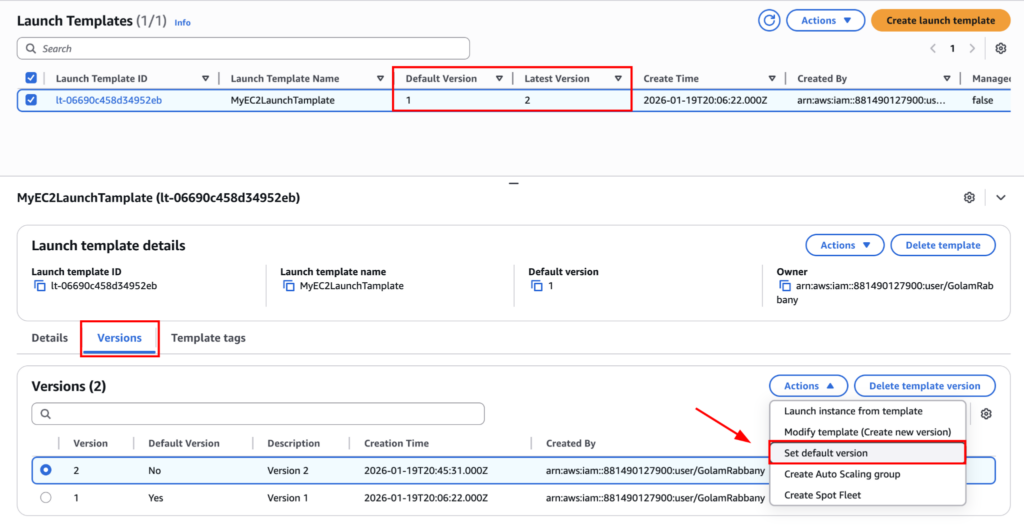
Task: Select the Version 1 radio button
Action: pos(45,497)
